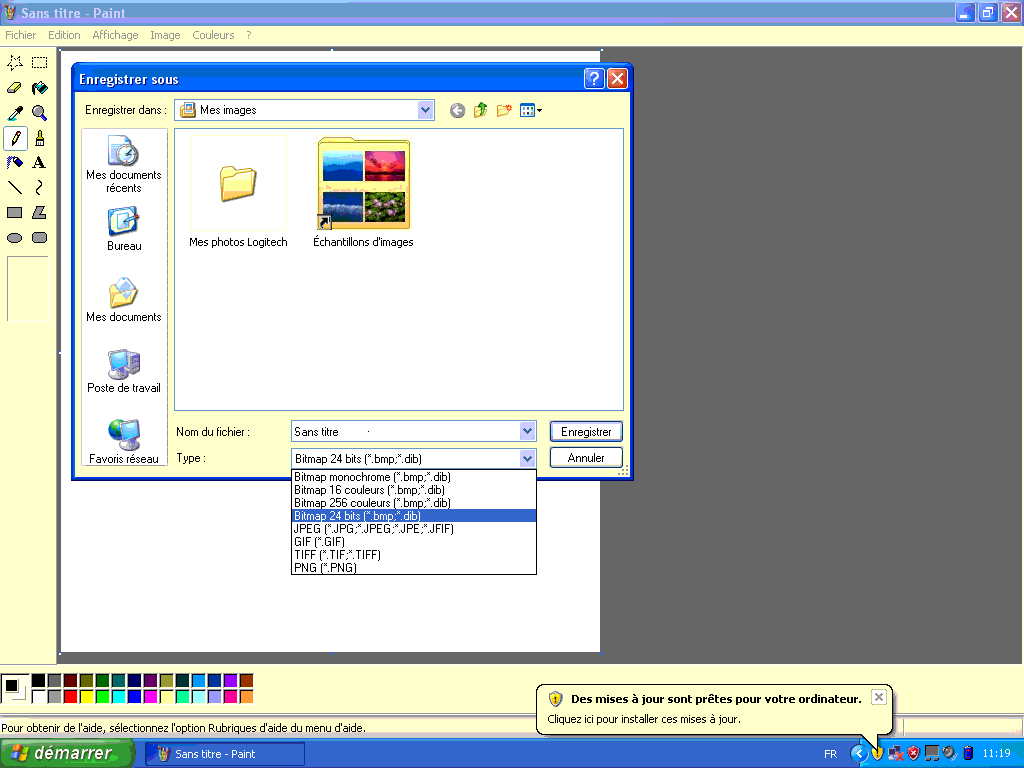This screenshot has height=768, width=1024.
Task: Show hidden tray icons arrow
Action: 858,754
